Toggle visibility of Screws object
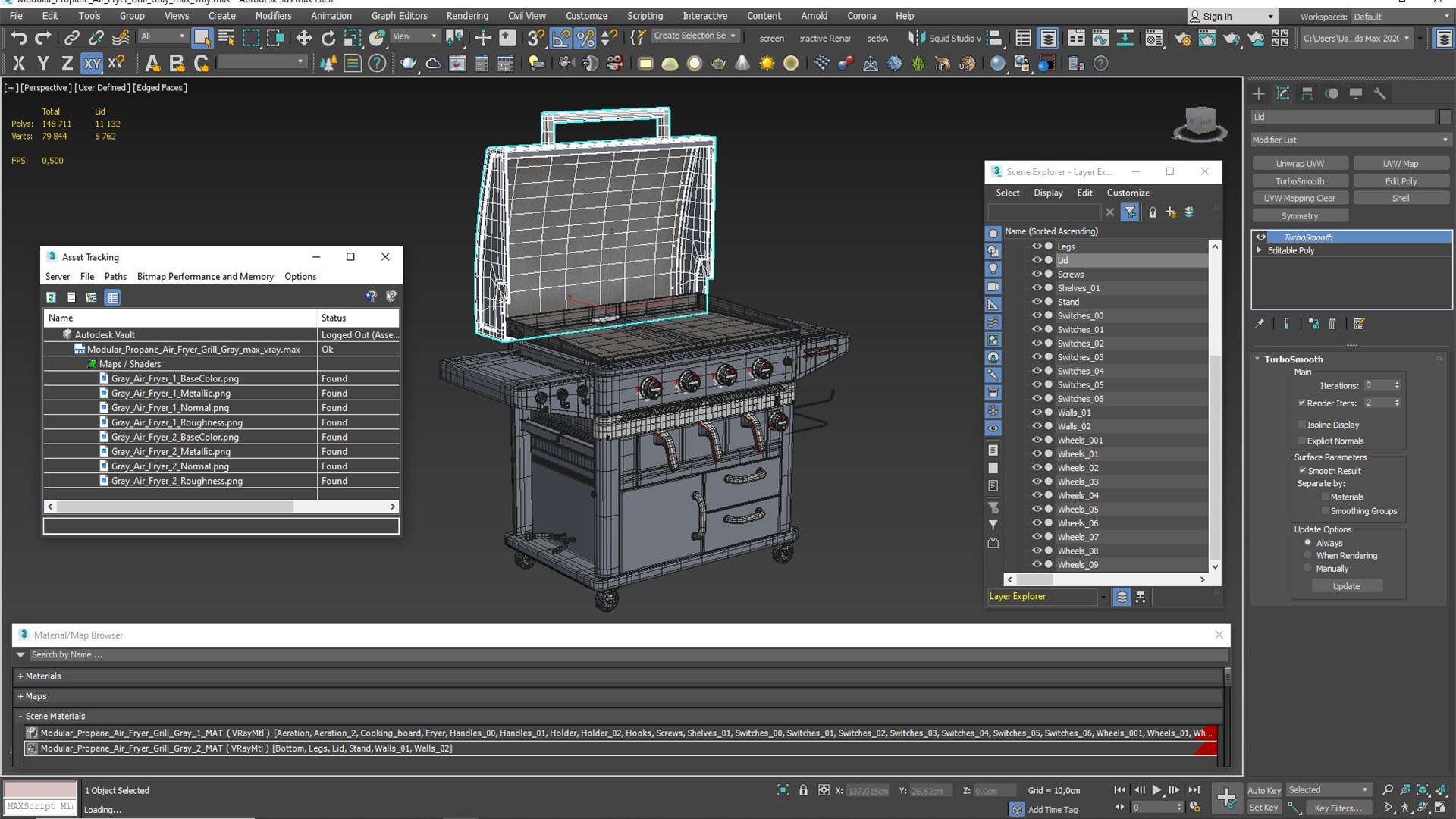1456x819 pixels. pyautogui.click(x=1037, y=275)
